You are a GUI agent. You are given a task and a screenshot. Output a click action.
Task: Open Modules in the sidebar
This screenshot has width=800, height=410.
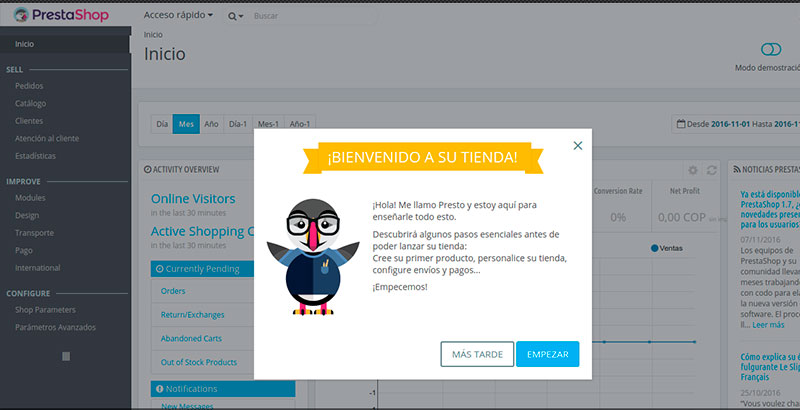[x=30, y=197]
